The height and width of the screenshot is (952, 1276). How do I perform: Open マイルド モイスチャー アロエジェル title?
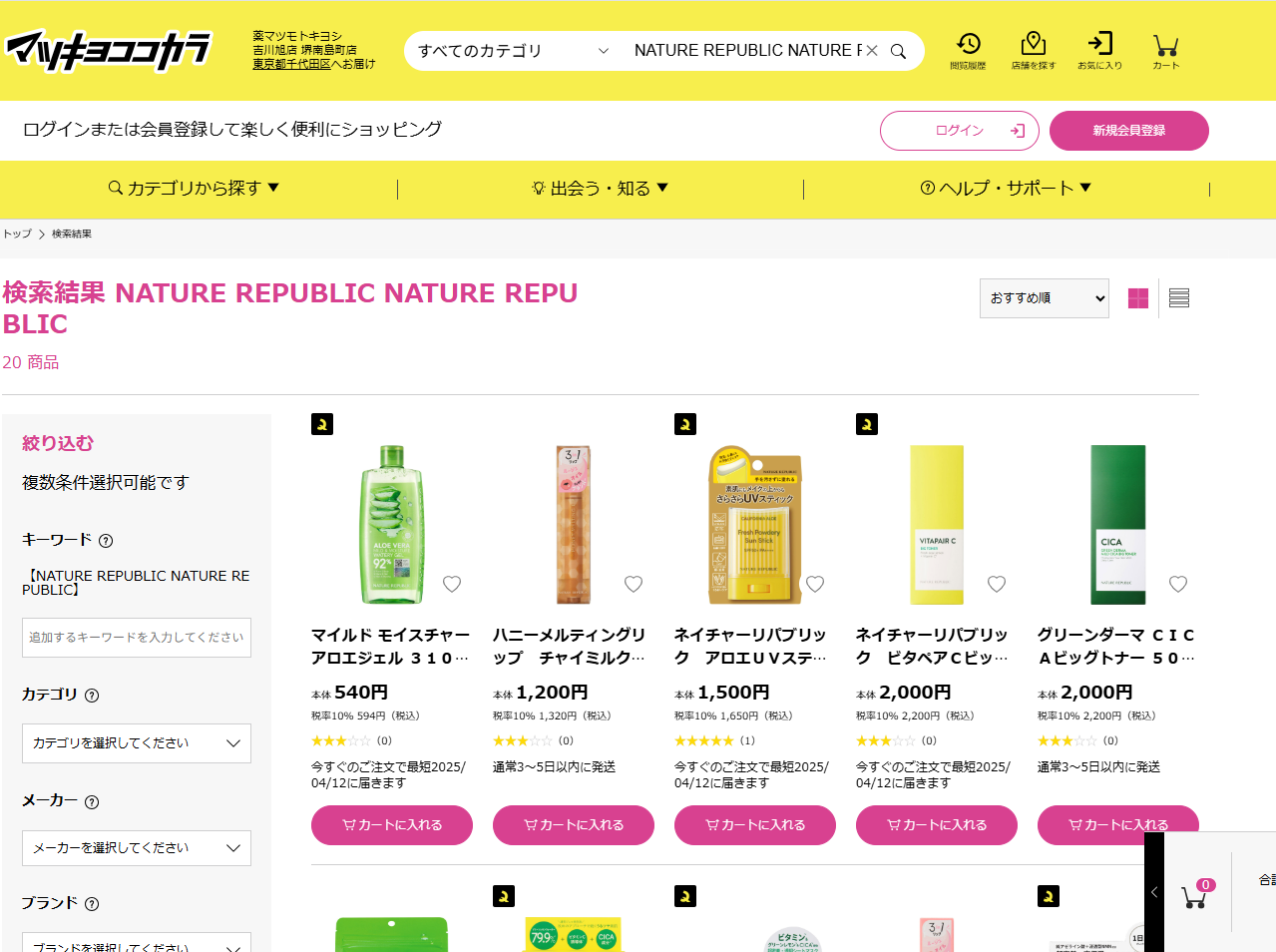pos(390,647)
